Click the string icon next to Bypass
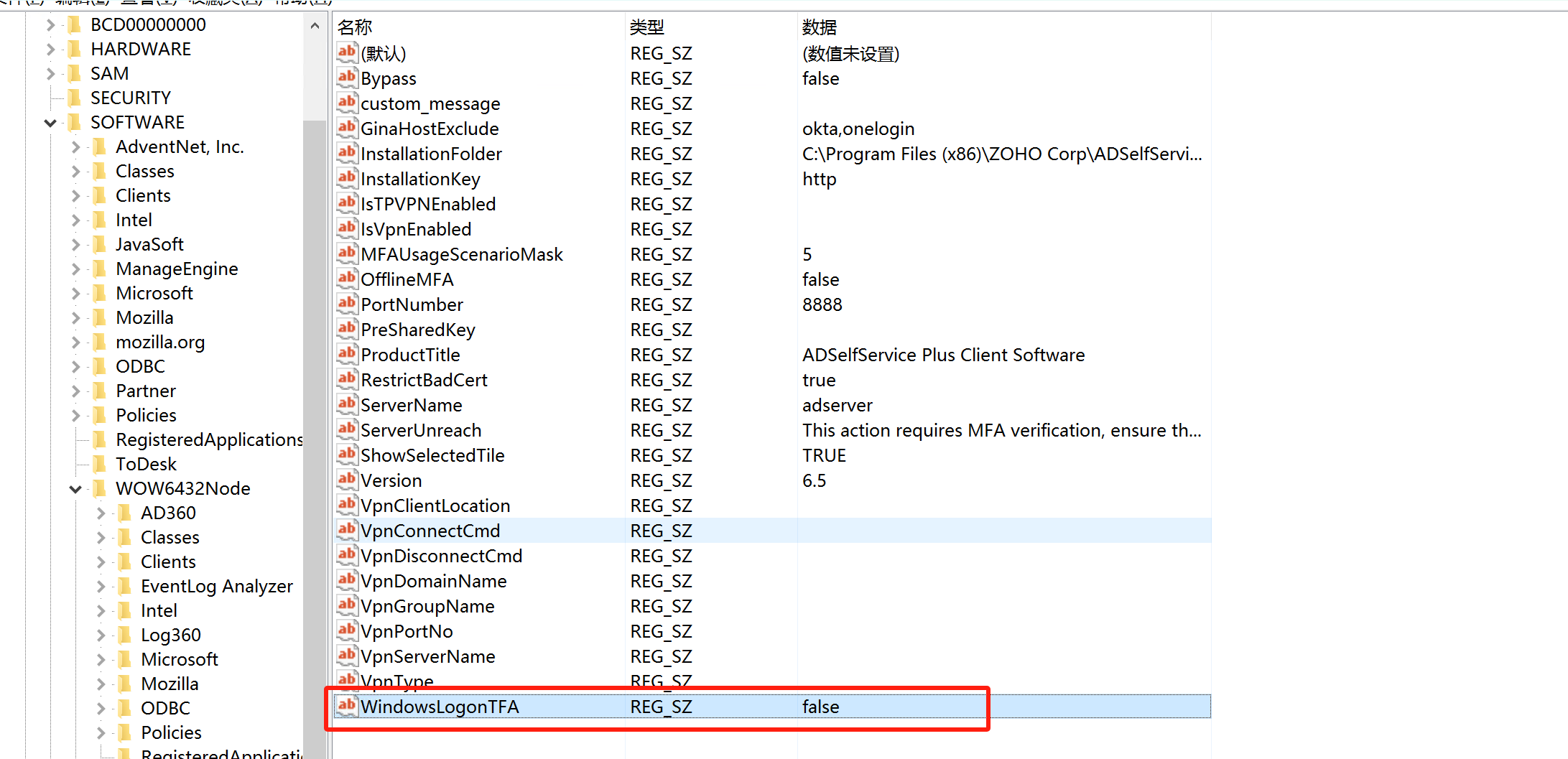1568x759 pixels. point(347,78)
